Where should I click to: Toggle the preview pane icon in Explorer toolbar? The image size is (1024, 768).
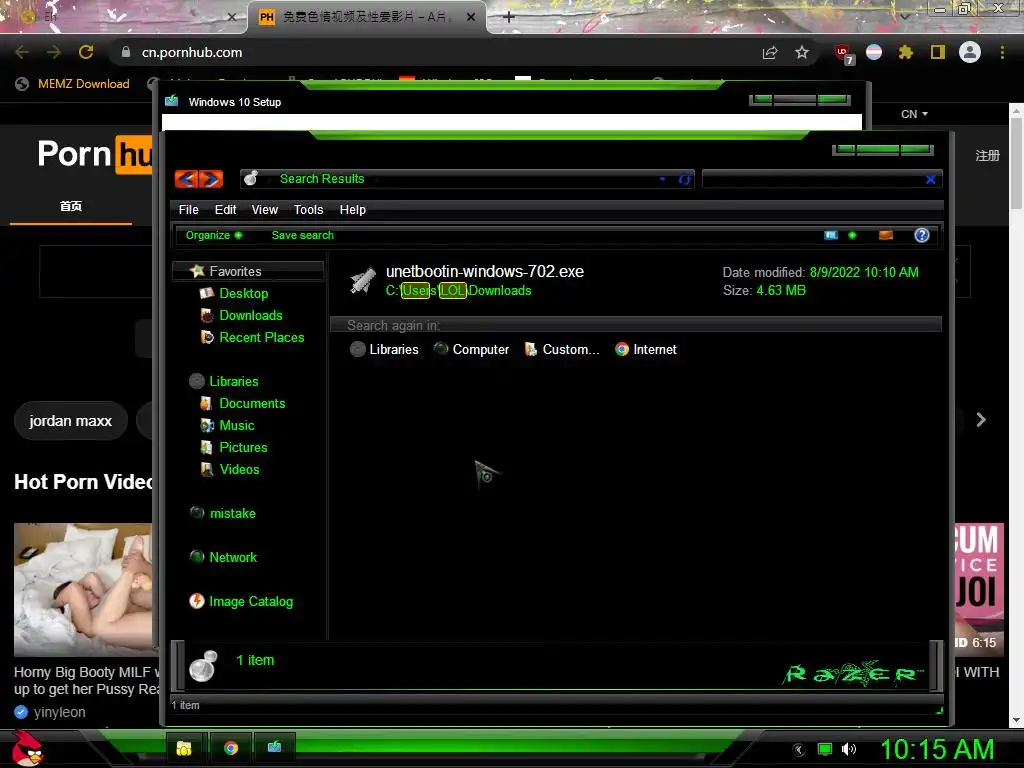click(x=886, y=235)
